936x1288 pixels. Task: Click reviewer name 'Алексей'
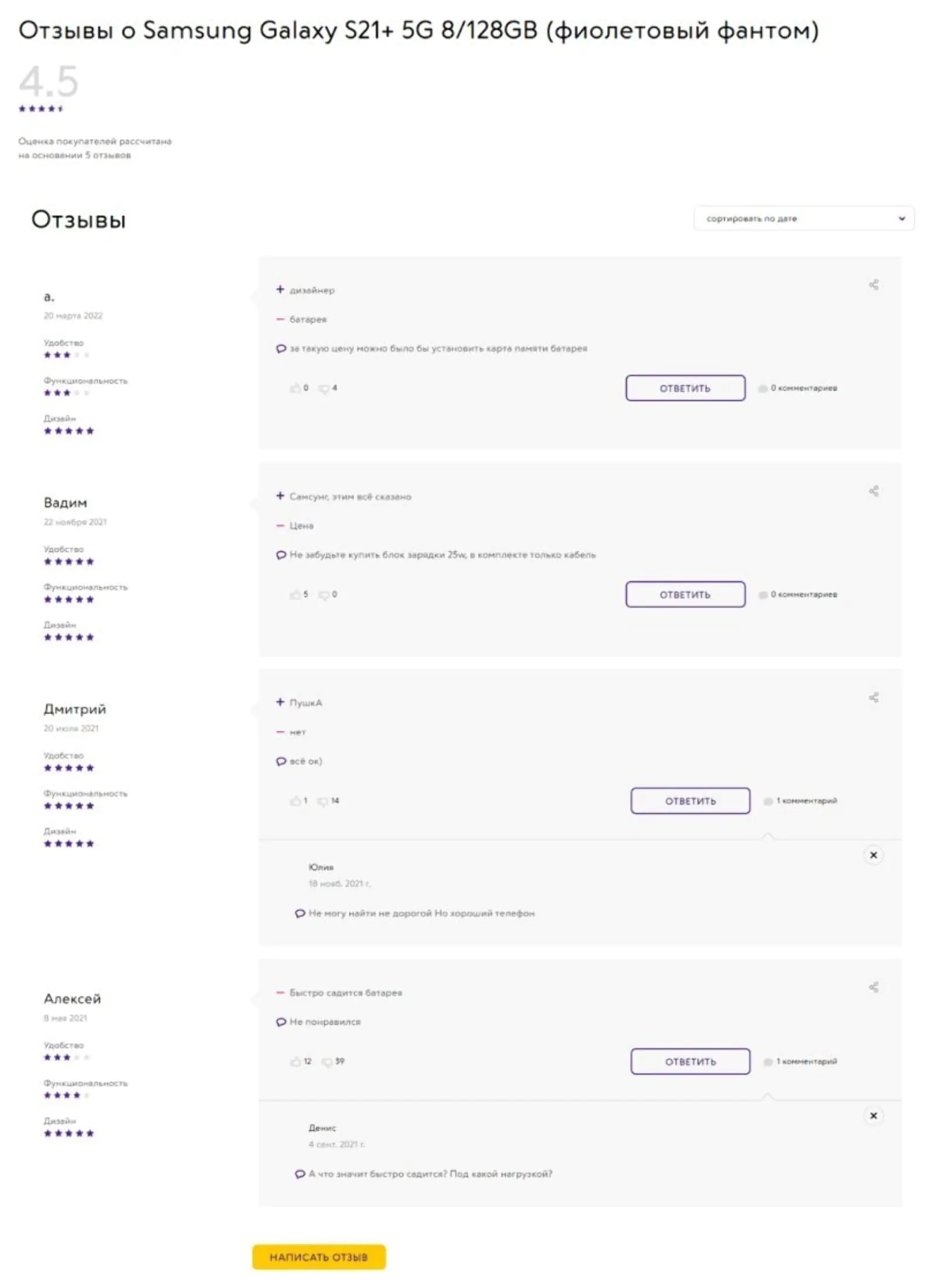[73, 999]
